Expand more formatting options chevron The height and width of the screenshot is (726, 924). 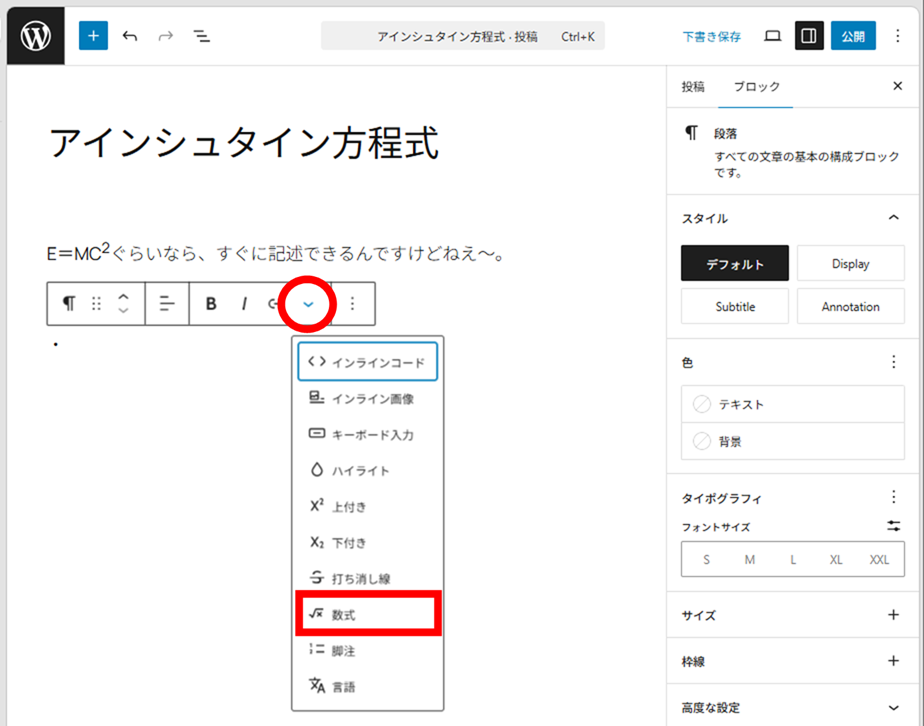pyautogui.click(x=308, y=304)
